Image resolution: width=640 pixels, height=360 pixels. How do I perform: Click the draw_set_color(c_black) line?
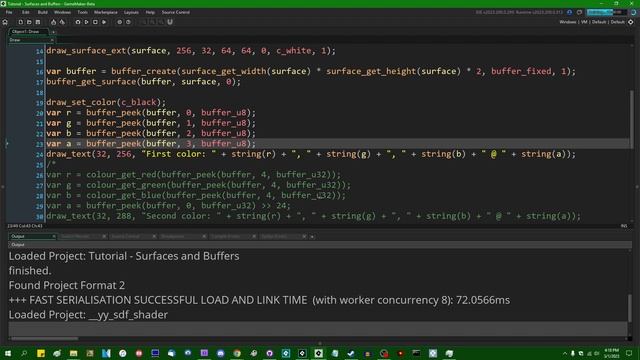pos(106,102)
